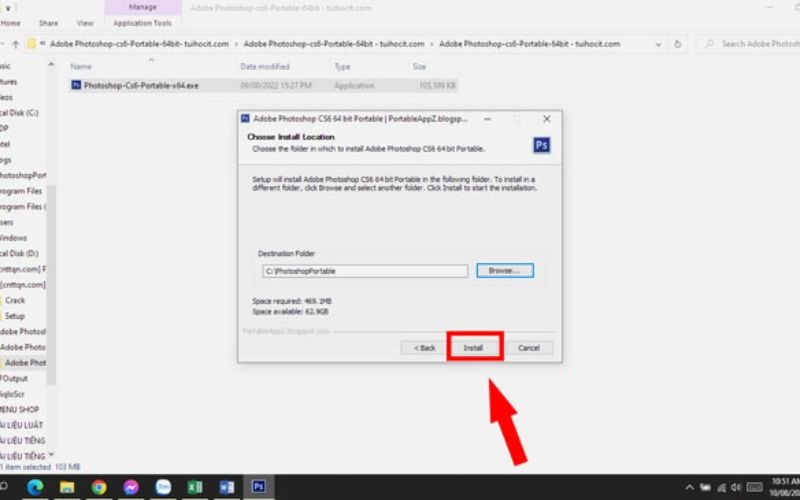Click the taskbar clock
This screenshot has width=800, height=500.
point(785,487)
